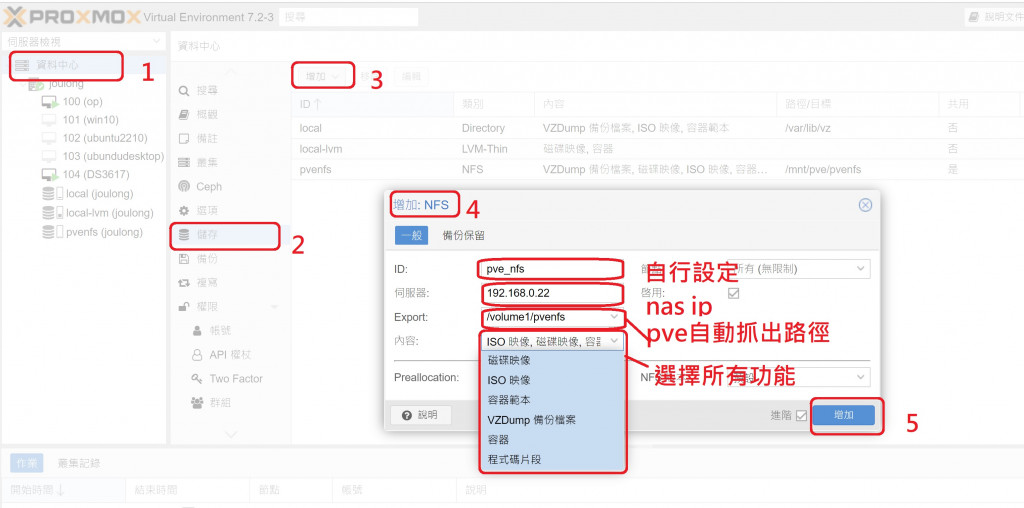
Task: Open the NFS version dropdown
Action: pyautogui.click(x=861, y=377)
